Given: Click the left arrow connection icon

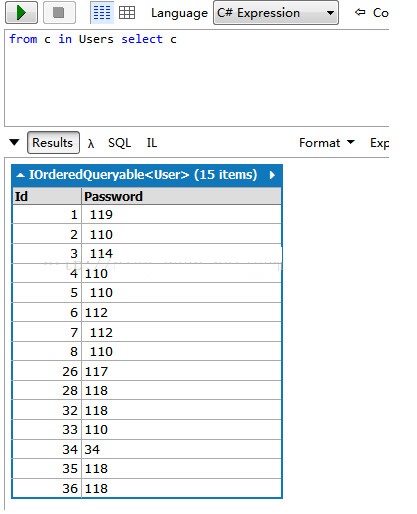Looking at the screenshot, I should coord(360,13).
